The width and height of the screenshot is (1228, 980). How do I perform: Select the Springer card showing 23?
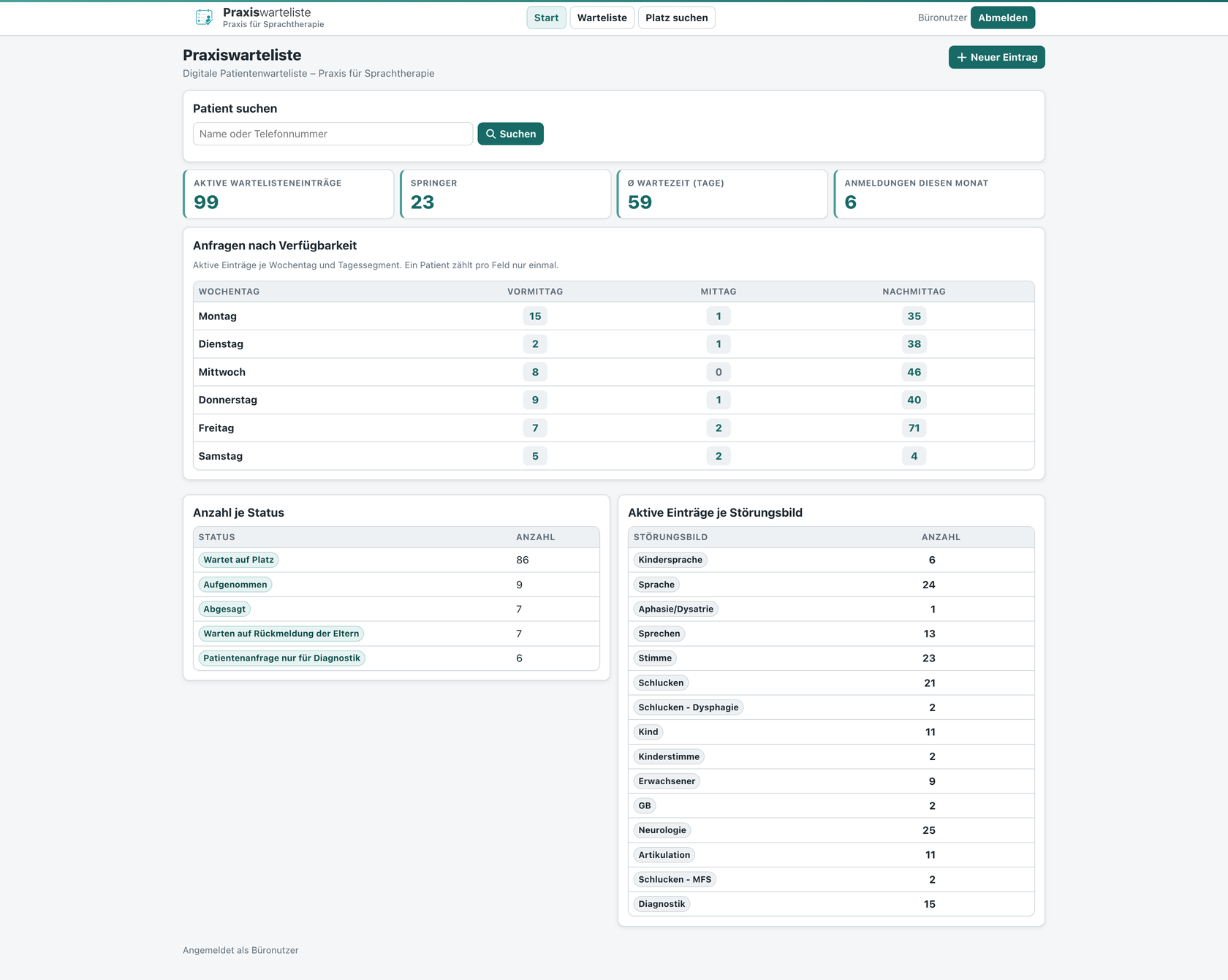[x=506, y=194]
